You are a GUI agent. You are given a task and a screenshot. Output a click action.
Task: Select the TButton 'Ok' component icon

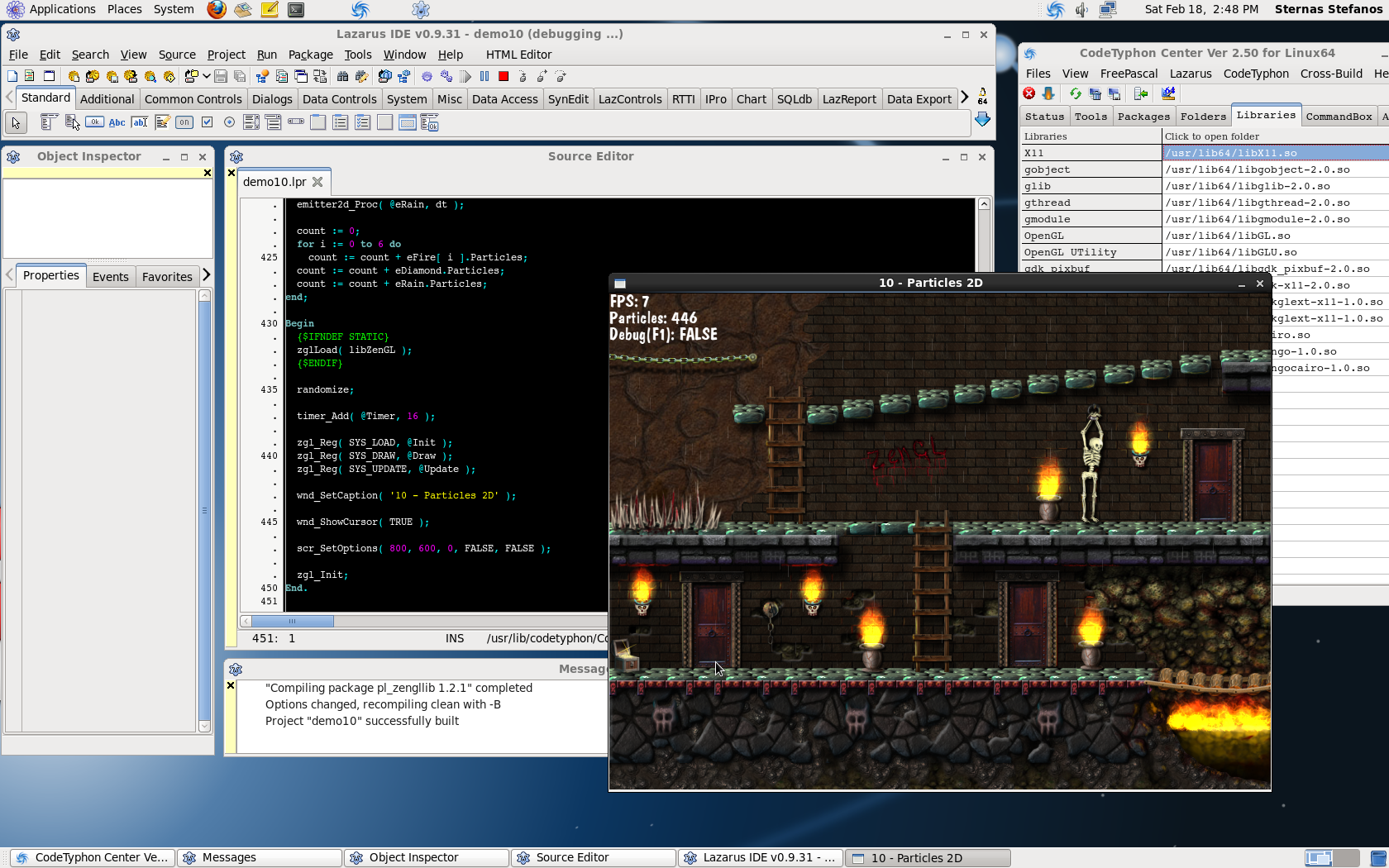[94, 122]
